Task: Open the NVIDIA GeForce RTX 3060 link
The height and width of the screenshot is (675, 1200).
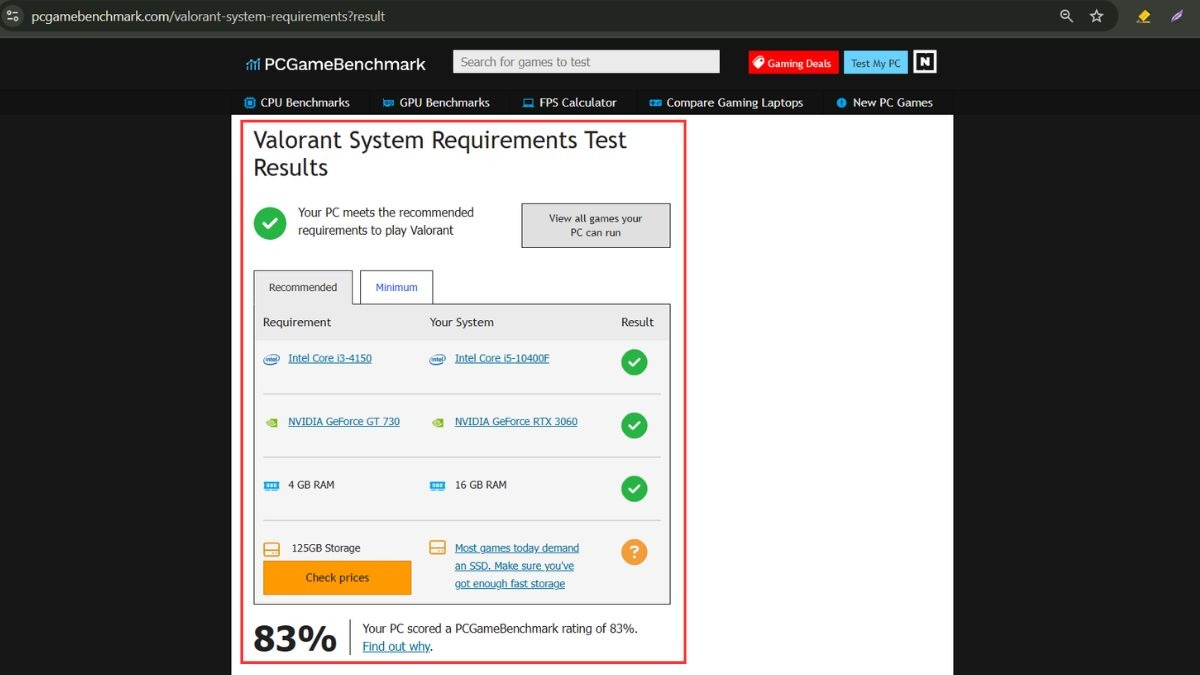Action: click(516, 421)
